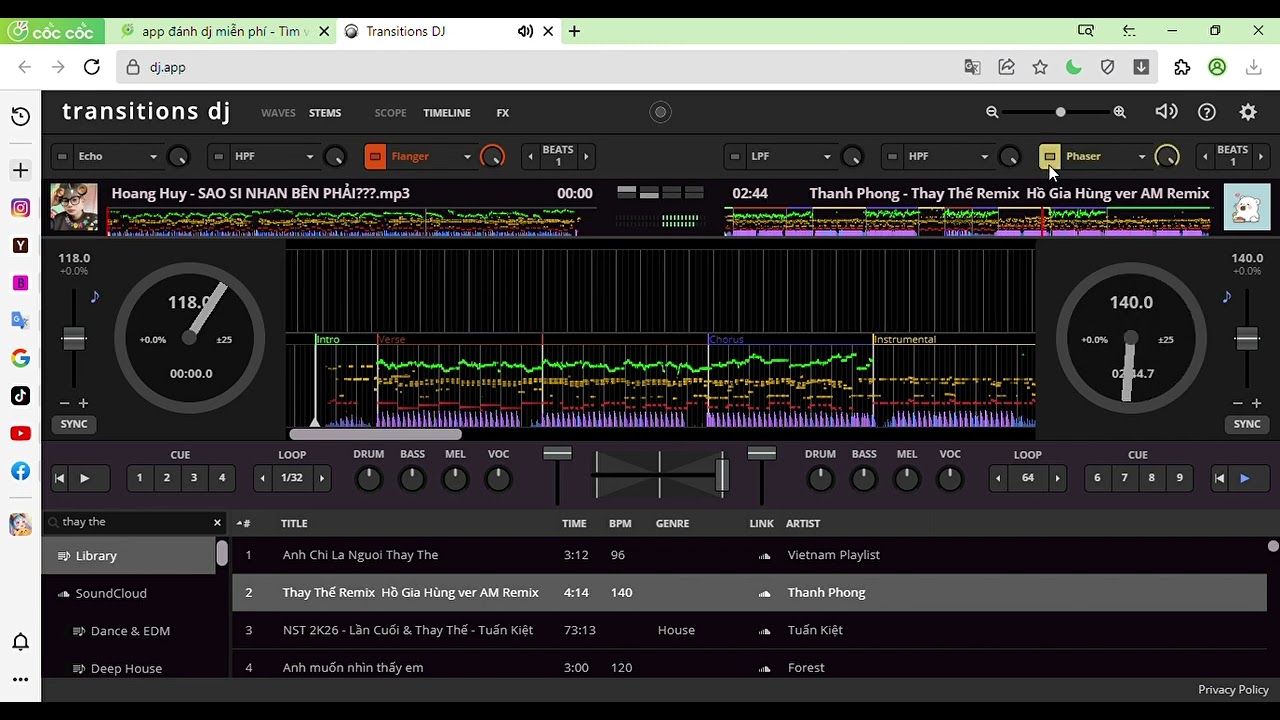Sort the track list by BPM column
The width and height of the screenshot is (1280, 720).
(x=620, y=523)
